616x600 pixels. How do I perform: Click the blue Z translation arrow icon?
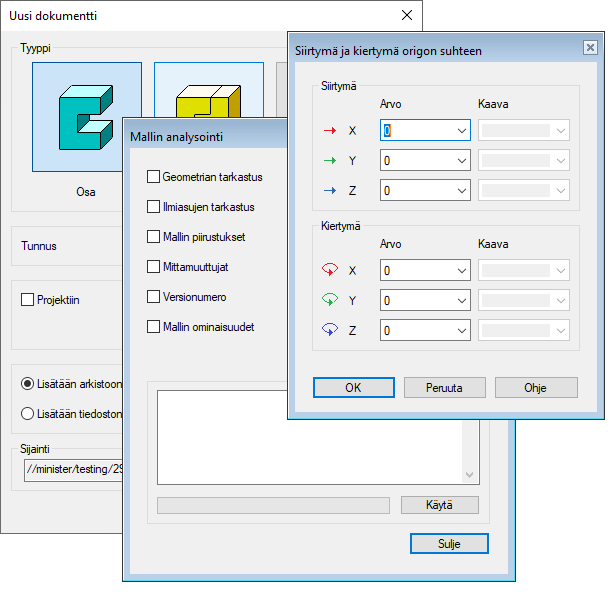tap(329, 190)
